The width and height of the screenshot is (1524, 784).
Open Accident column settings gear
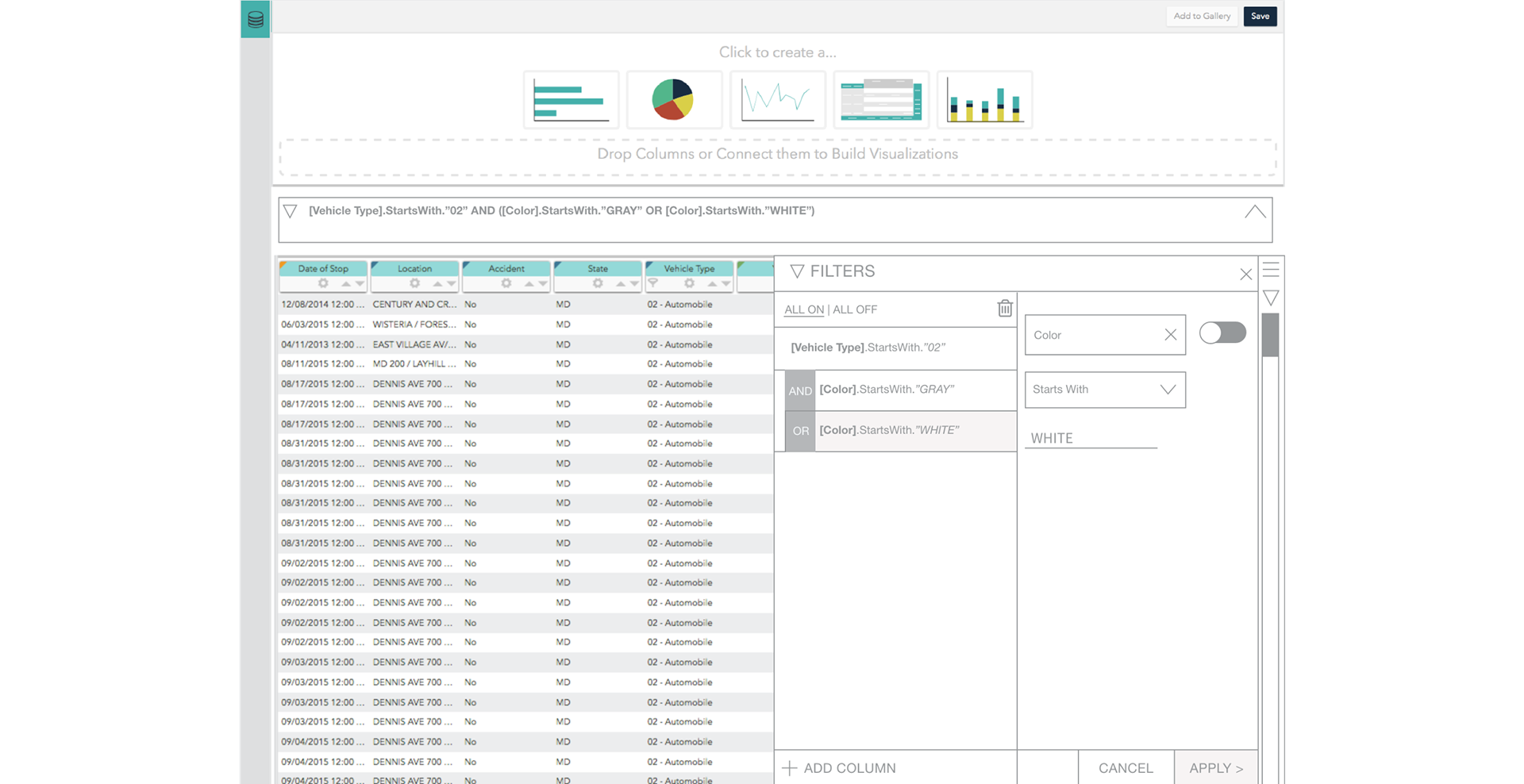pyautogui.click(x=506, y=283)
